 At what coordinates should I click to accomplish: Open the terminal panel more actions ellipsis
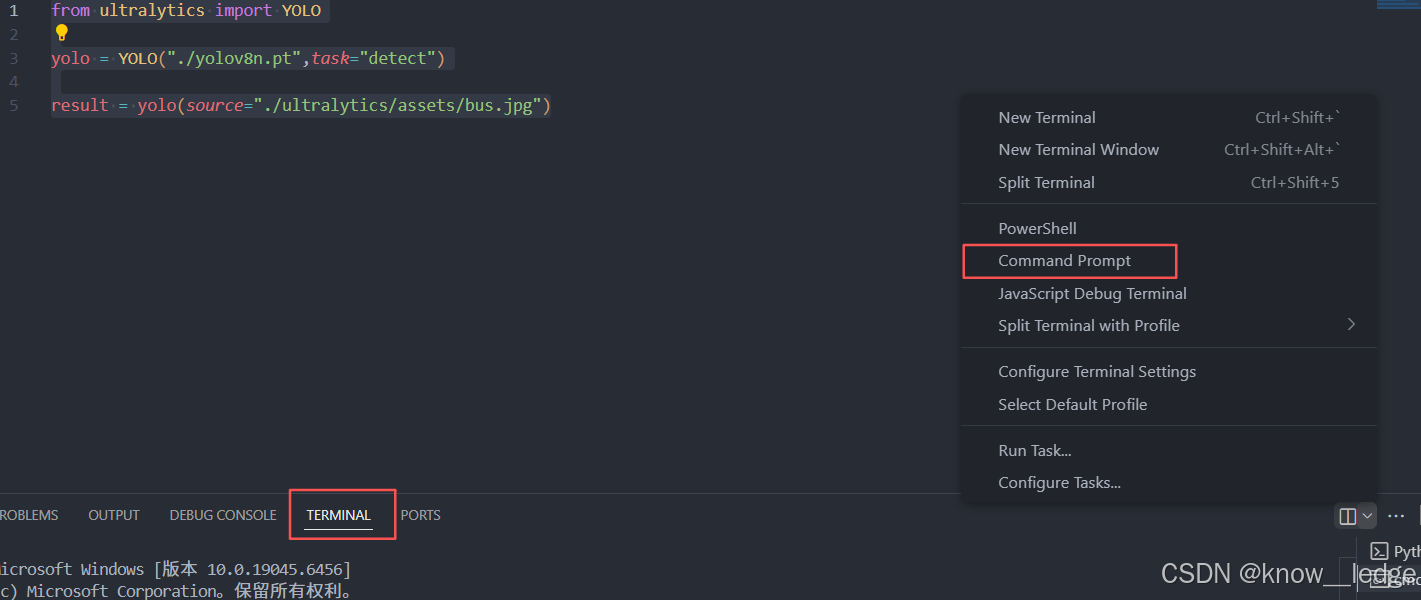(1396, 516)
